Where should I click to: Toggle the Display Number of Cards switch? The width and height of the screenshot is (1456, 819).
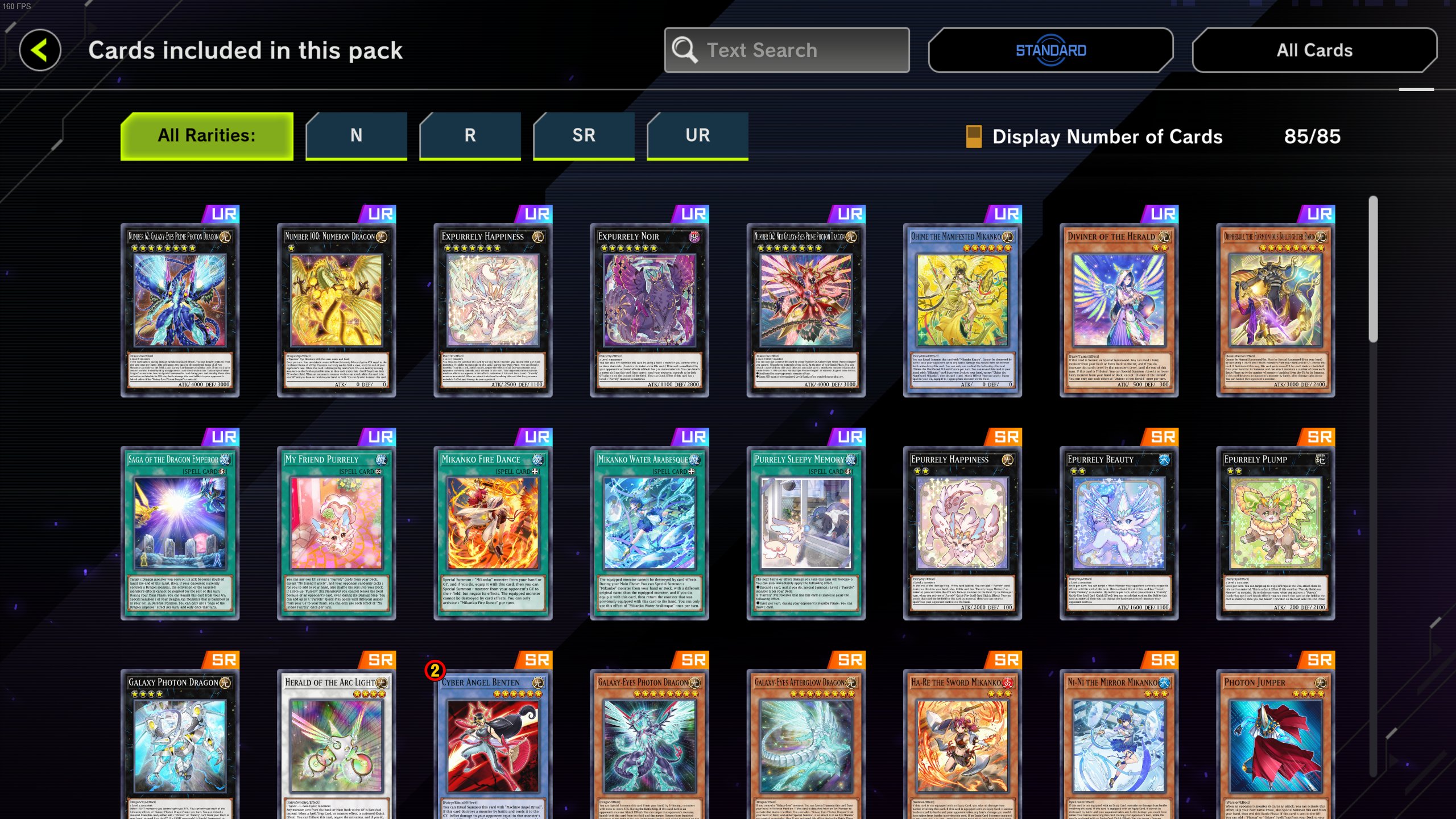974,136
